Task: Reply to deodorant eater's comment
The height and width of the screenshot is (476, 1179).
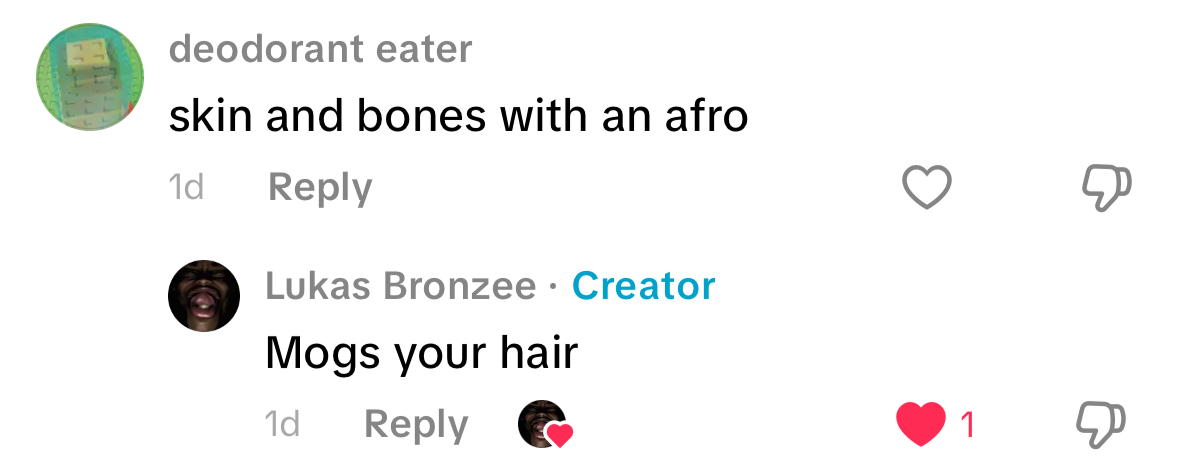Action: [320, 187]
